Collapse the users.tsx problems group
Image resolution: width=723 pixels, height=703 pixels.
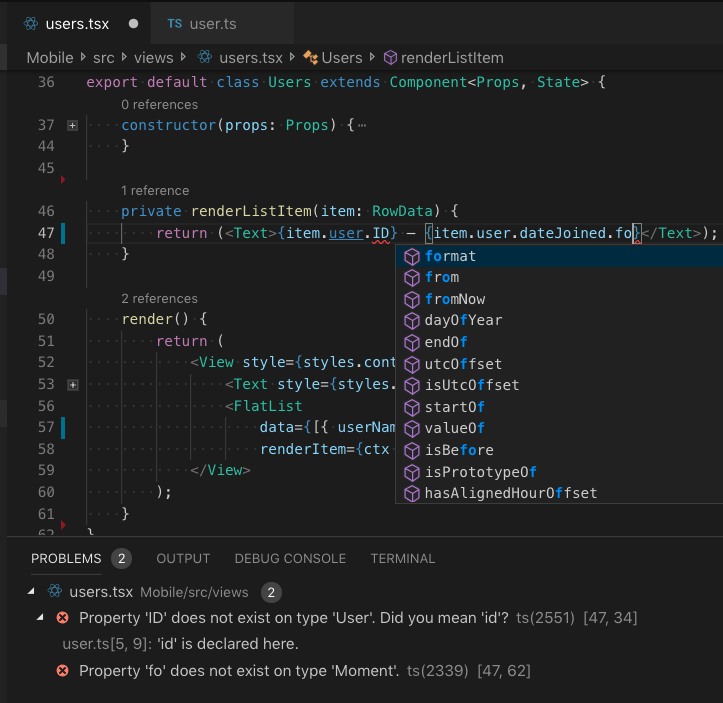(x=31, y=591)
